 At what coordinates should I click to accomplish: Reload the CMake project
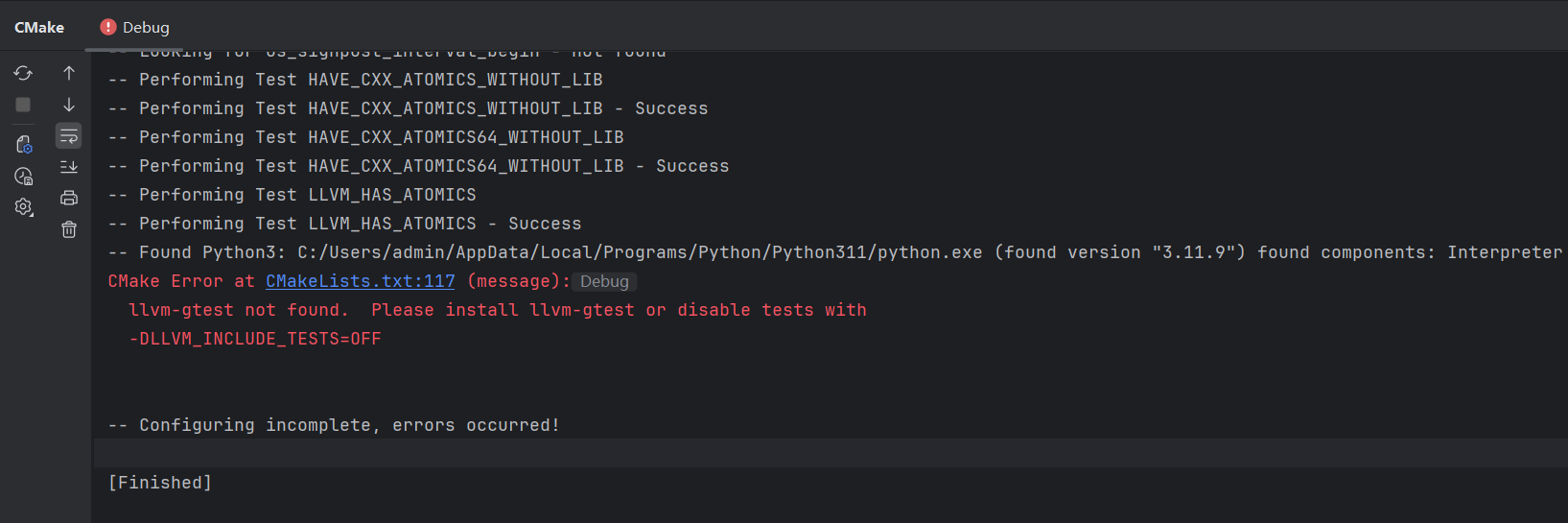click(x=23, y=73)
